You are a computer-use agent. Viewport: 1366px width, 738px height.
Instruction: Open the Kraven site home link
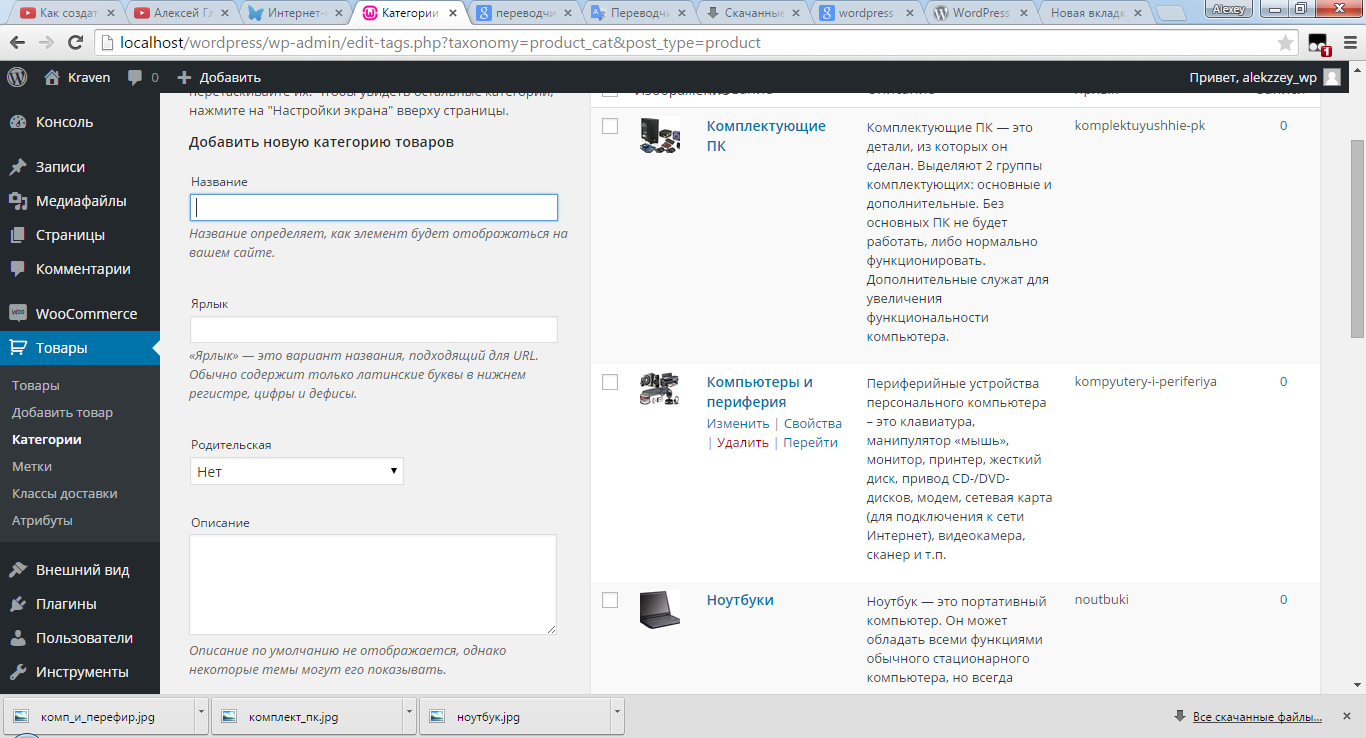coord(78,77)
